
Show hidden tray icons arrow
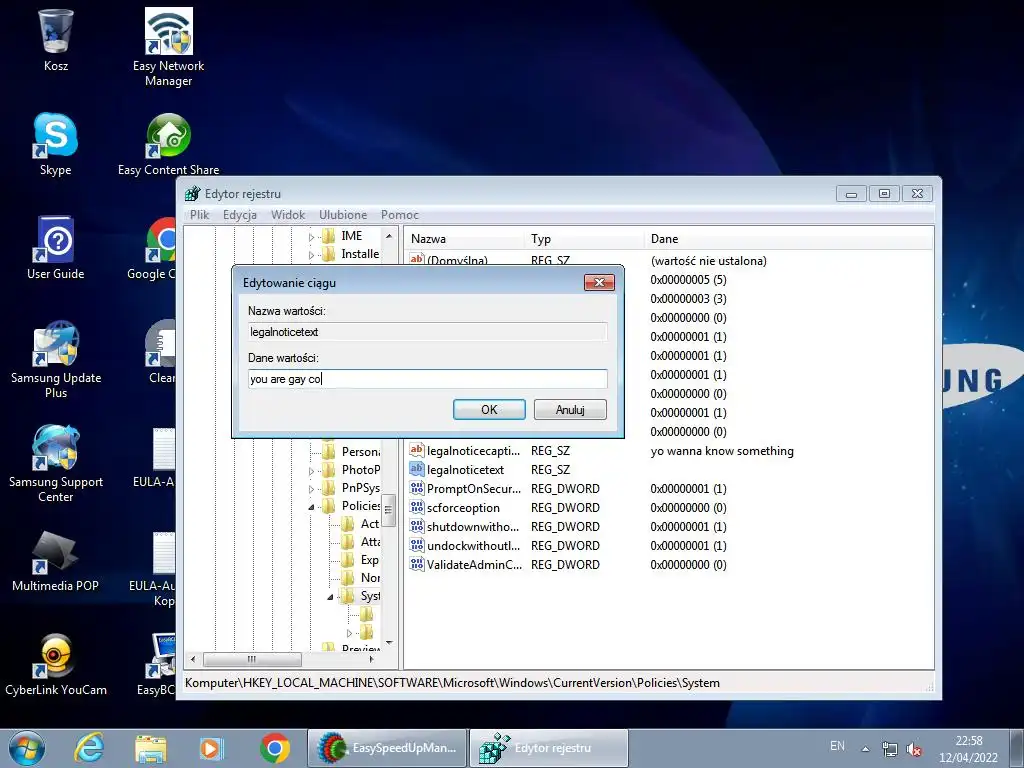(x=865, y=748)
